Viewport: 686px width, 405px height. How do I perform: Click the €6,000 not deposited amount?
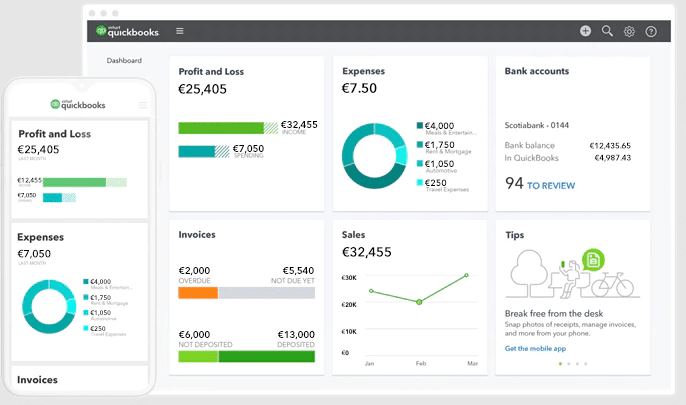point(194,335)
